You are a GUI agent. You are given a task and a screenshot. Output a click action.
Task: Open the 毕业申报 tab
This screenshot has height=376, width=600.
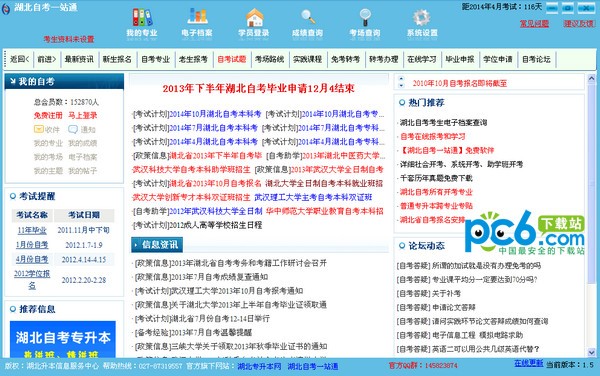(x=460, y=59)
